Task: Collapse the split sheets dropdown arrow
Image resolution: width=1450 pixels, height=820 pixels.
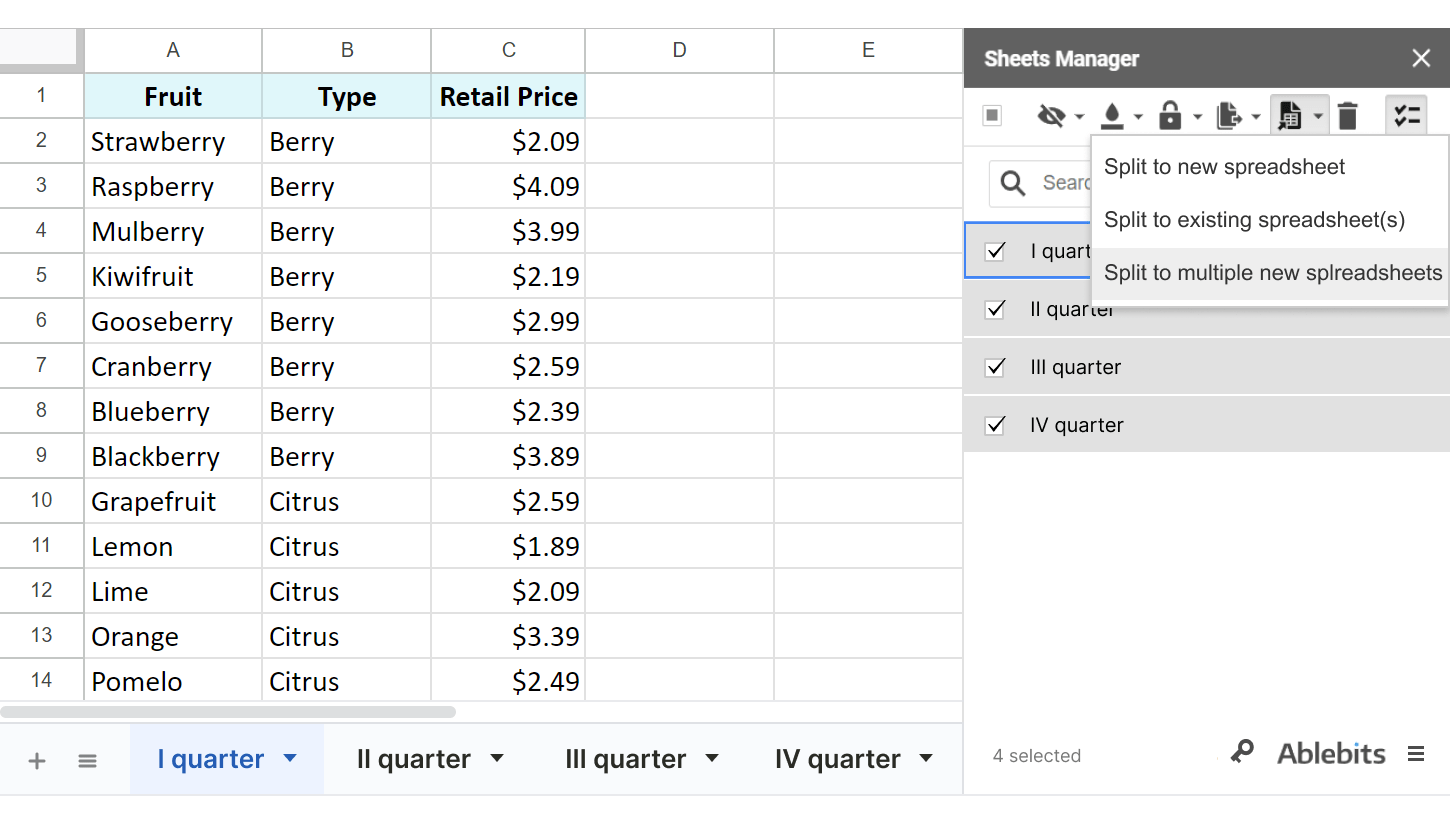Action: (x=1318, y=117)
